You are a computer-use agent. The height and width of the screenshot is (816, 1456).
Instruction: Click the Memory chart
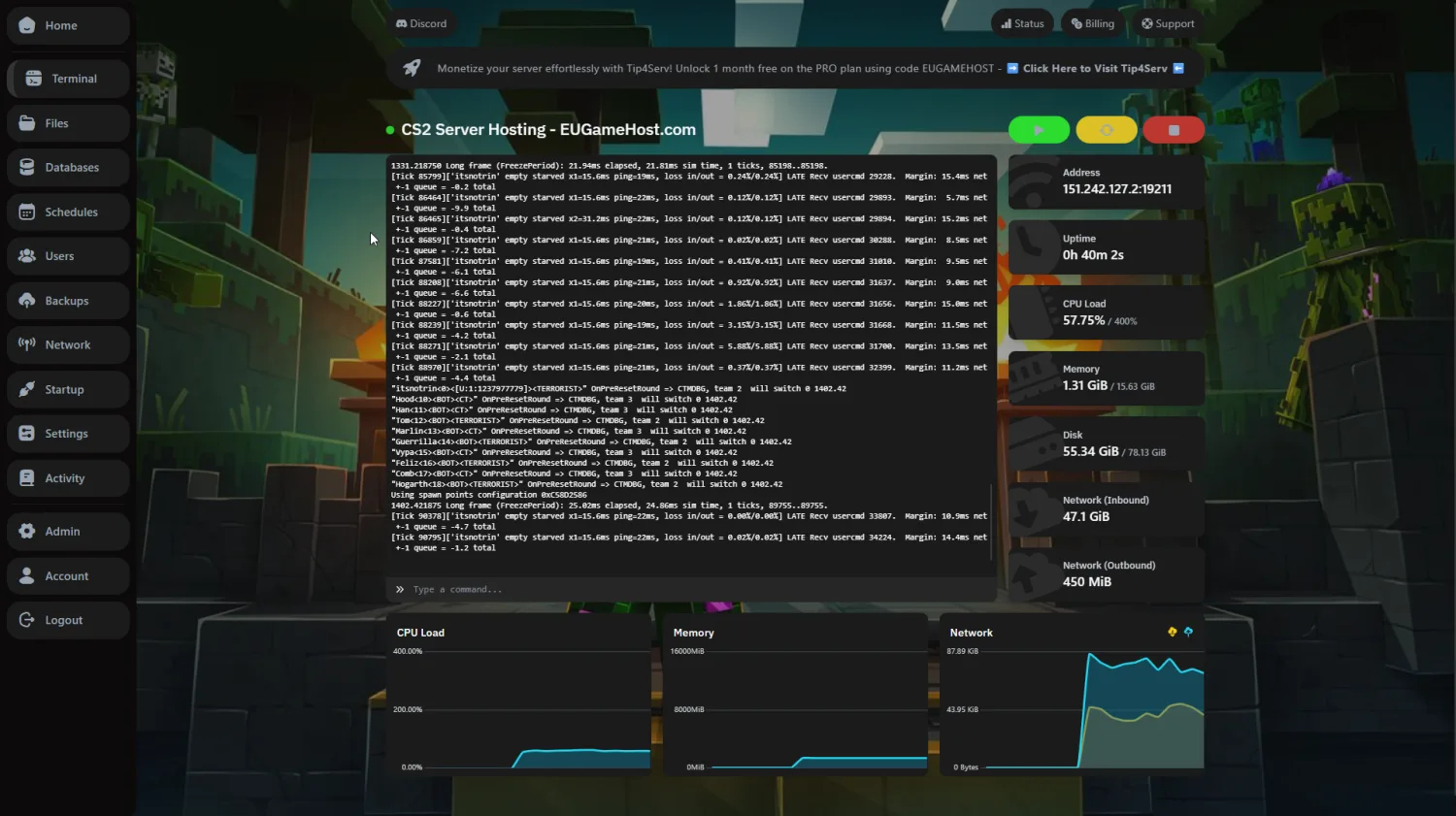795,694
